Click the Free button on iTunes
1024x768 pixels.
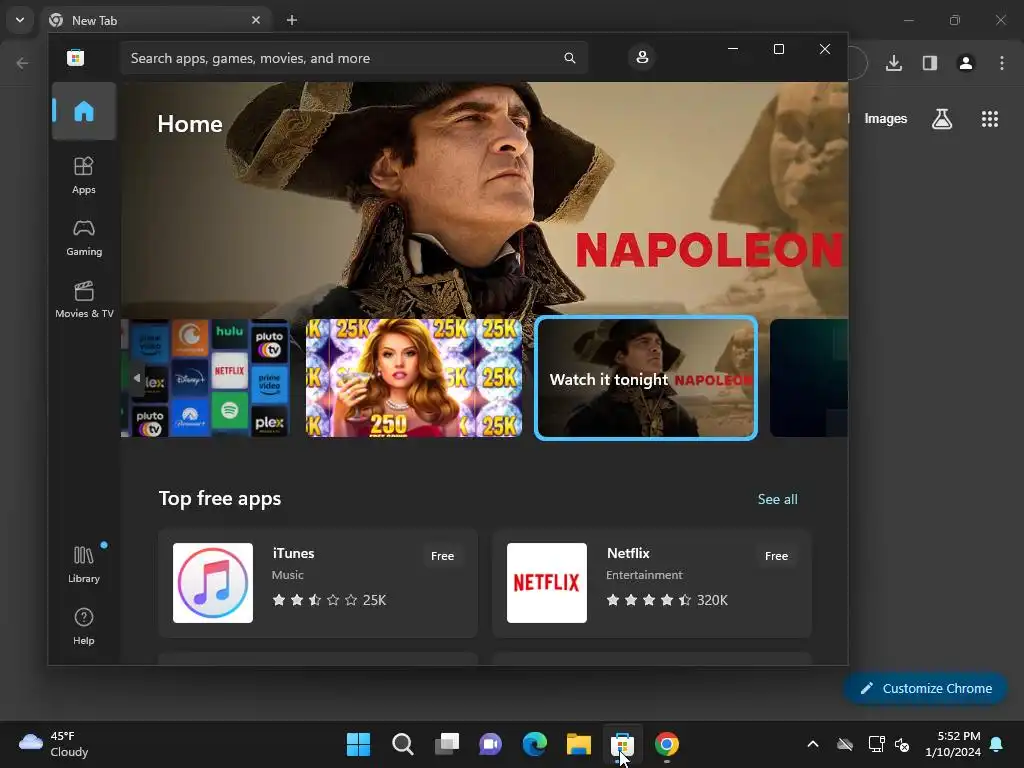442,556
